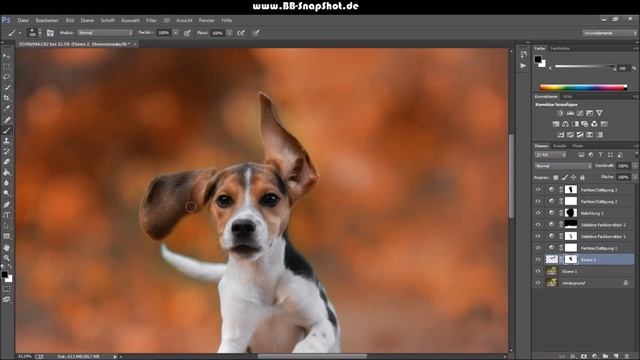Click toolbox foreground color swatch

coord(4,274)
